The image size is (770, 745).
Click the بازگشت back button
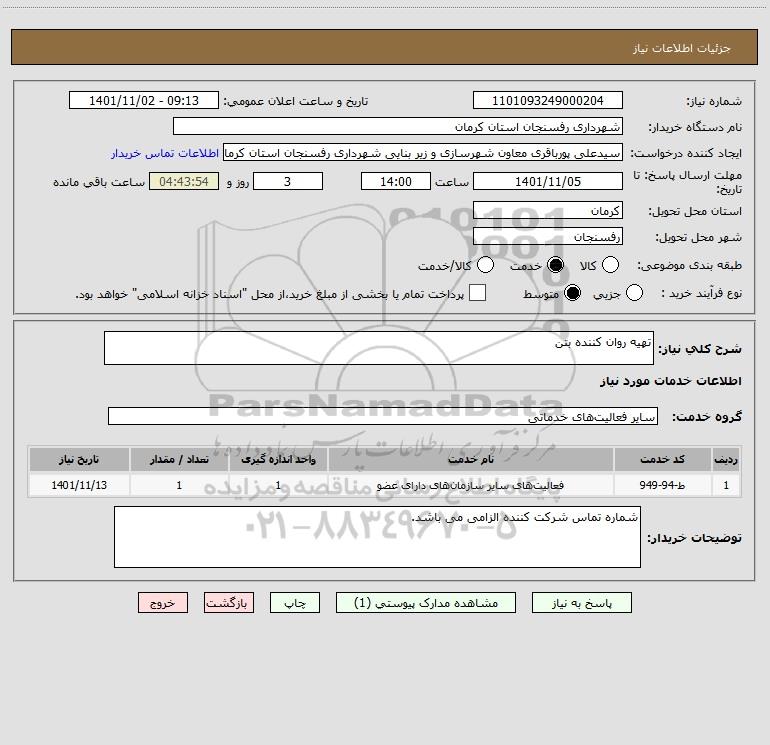click(229, 603)
